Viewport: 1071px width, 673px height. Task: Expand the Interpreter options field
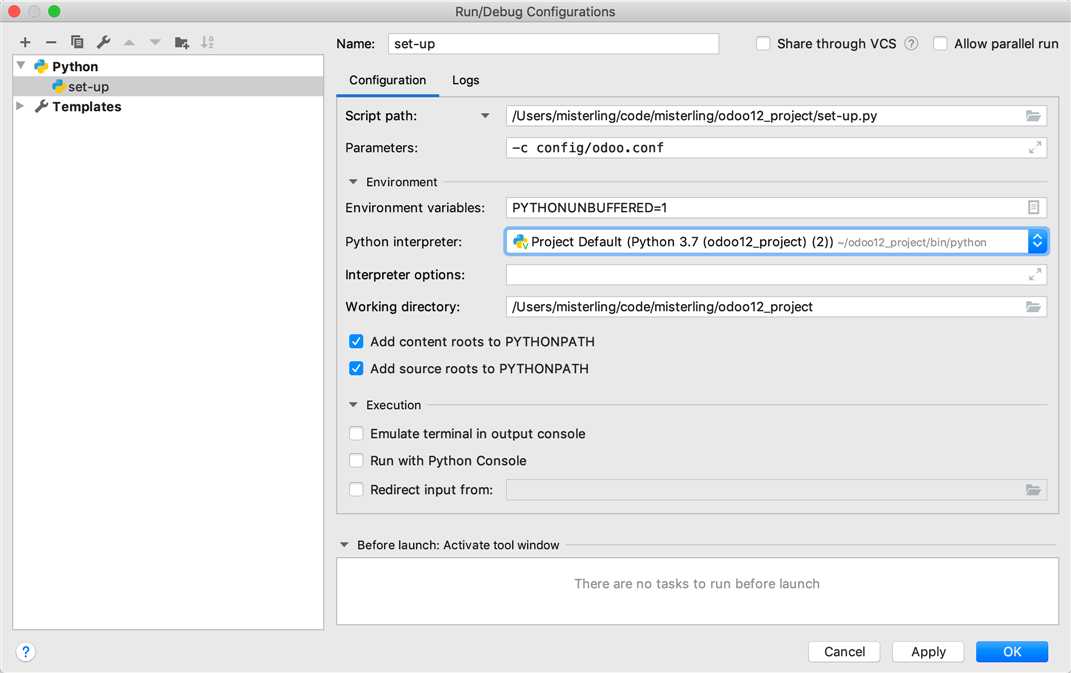point(1035,275)
